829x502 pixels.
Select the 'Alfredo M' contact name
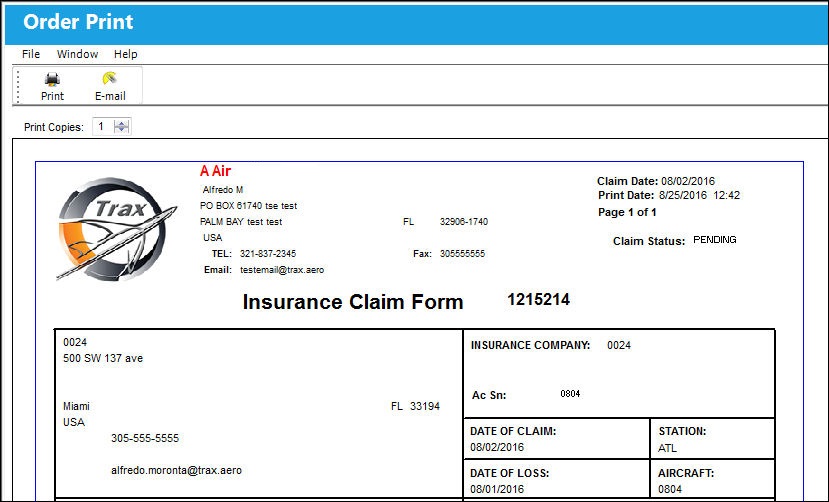pos(223,190)
